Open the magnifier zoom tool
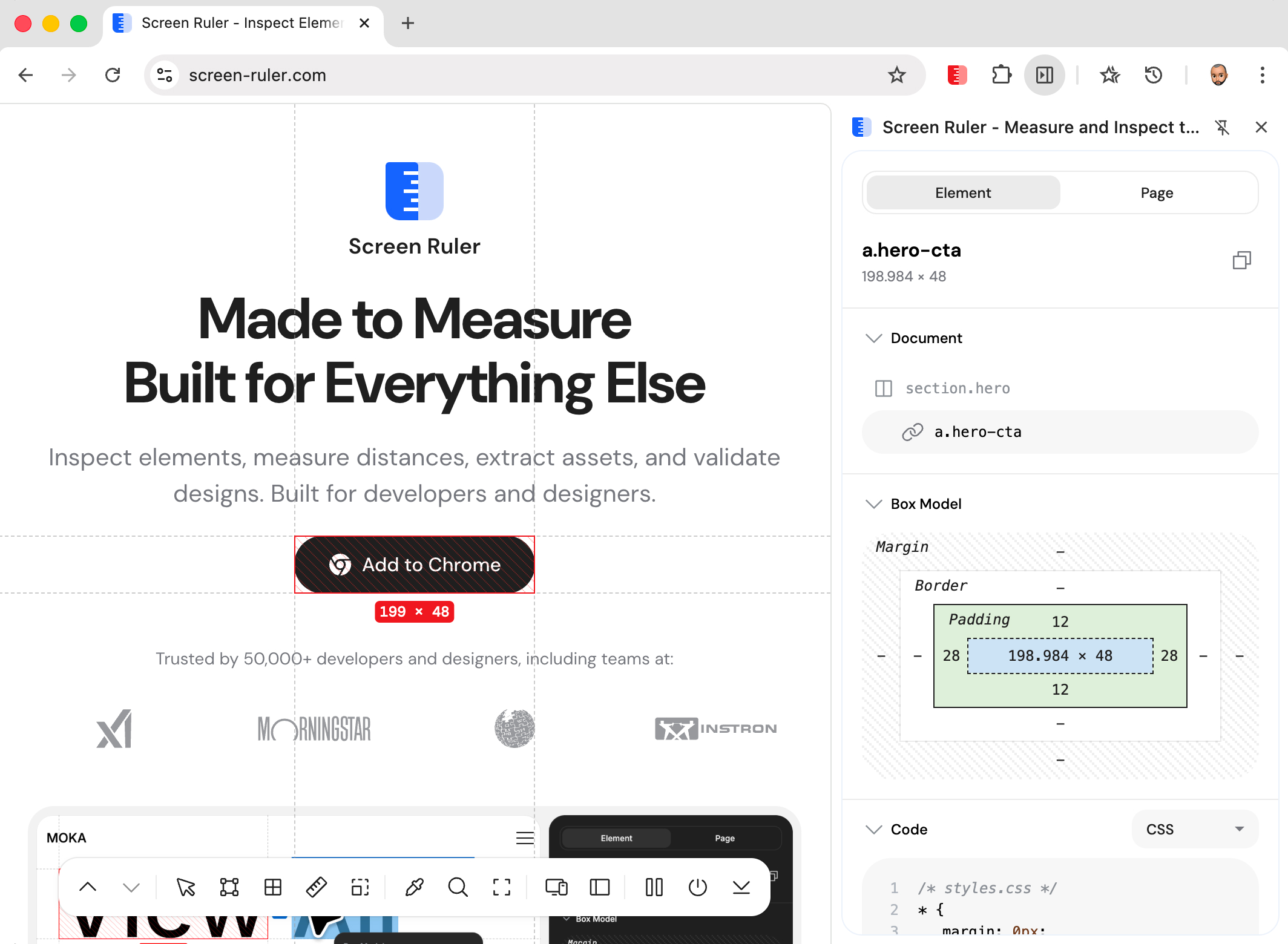The image size is (1288, 944). [x=458, y=887]
